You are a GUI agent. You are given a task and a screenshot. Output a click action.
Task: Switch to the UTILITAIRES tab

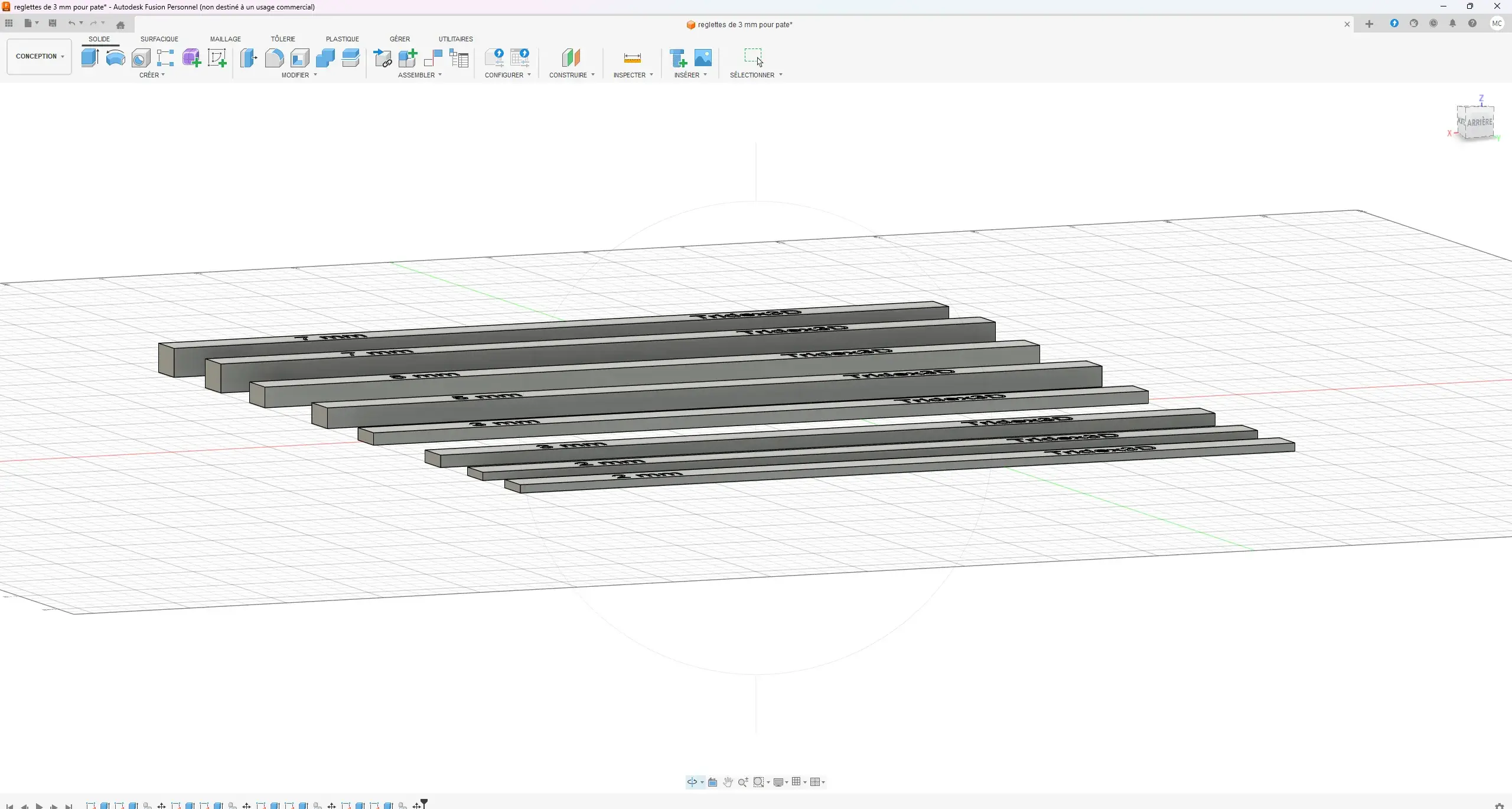(x=455, y=39)
